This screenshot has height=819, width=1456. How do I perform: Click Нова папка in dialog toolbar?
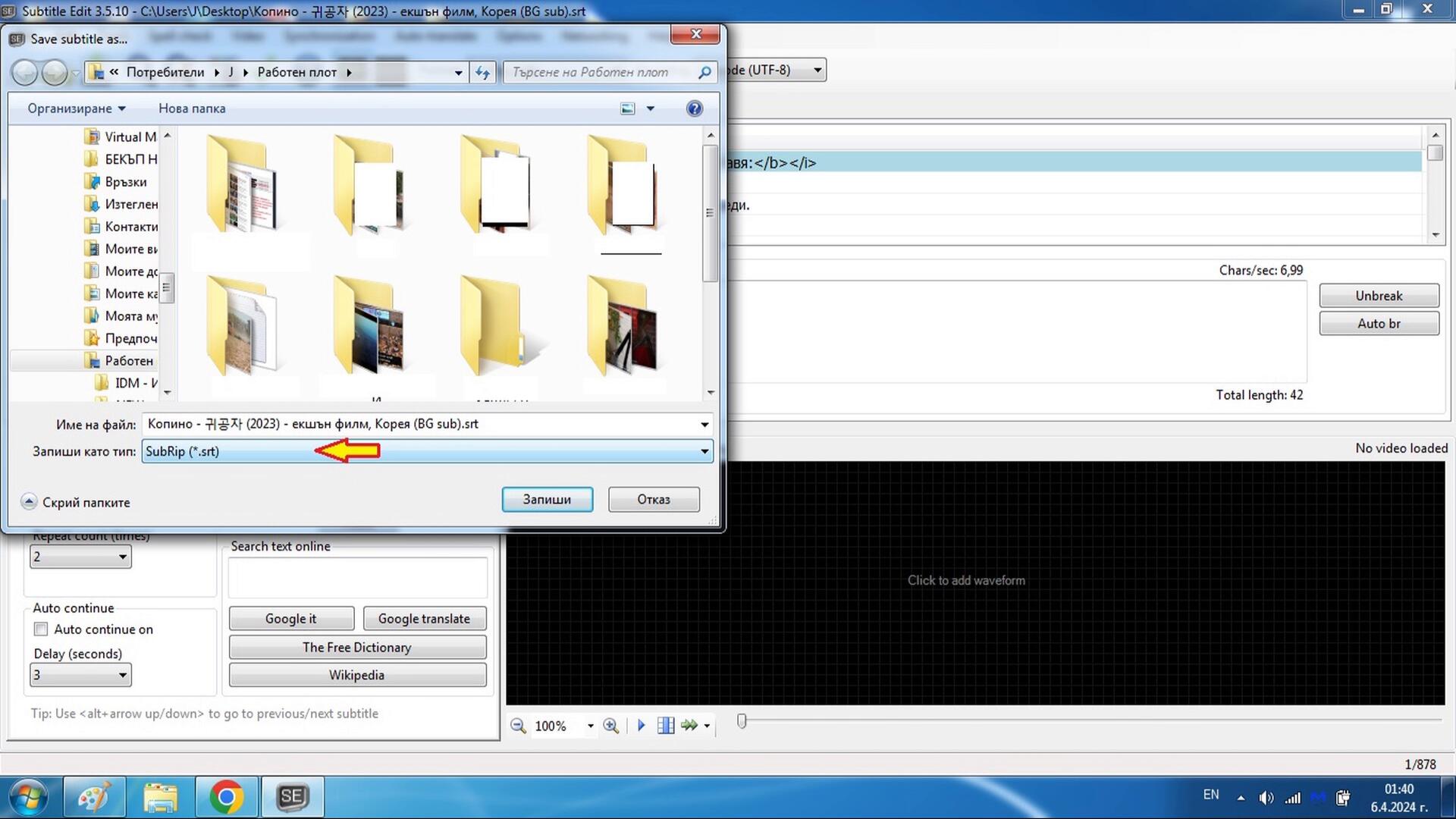(x=192, y=108)
